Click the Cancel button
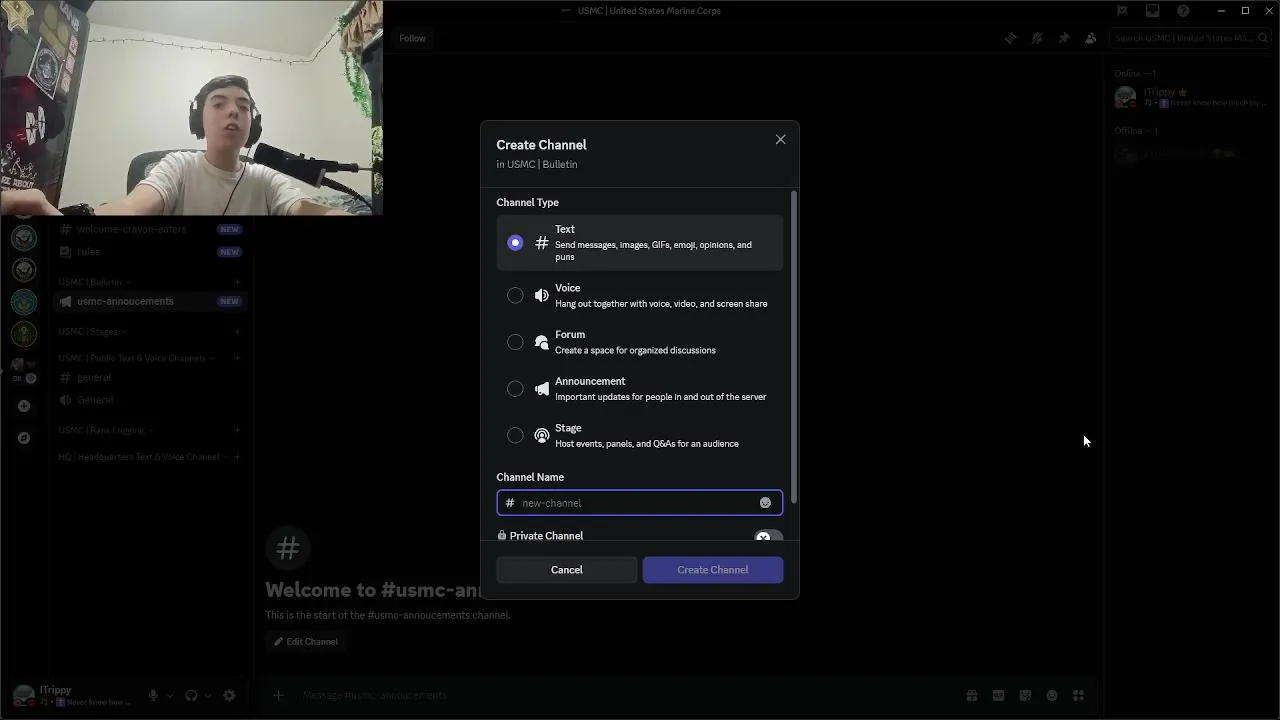Viewport: 1280px width, 720px height. click(x=566, y=570)
